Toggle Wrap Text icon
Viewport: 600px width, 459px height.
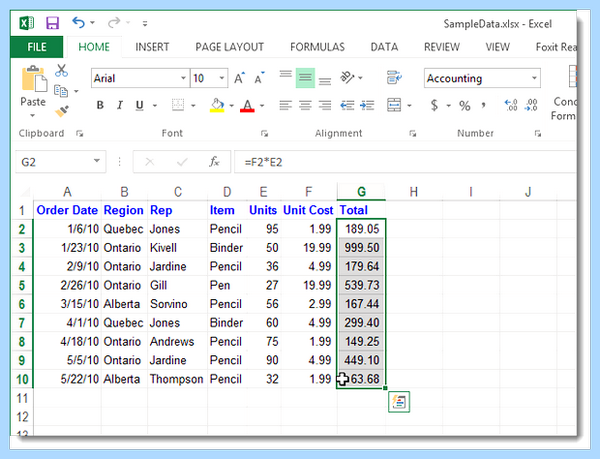coord(394,78)
